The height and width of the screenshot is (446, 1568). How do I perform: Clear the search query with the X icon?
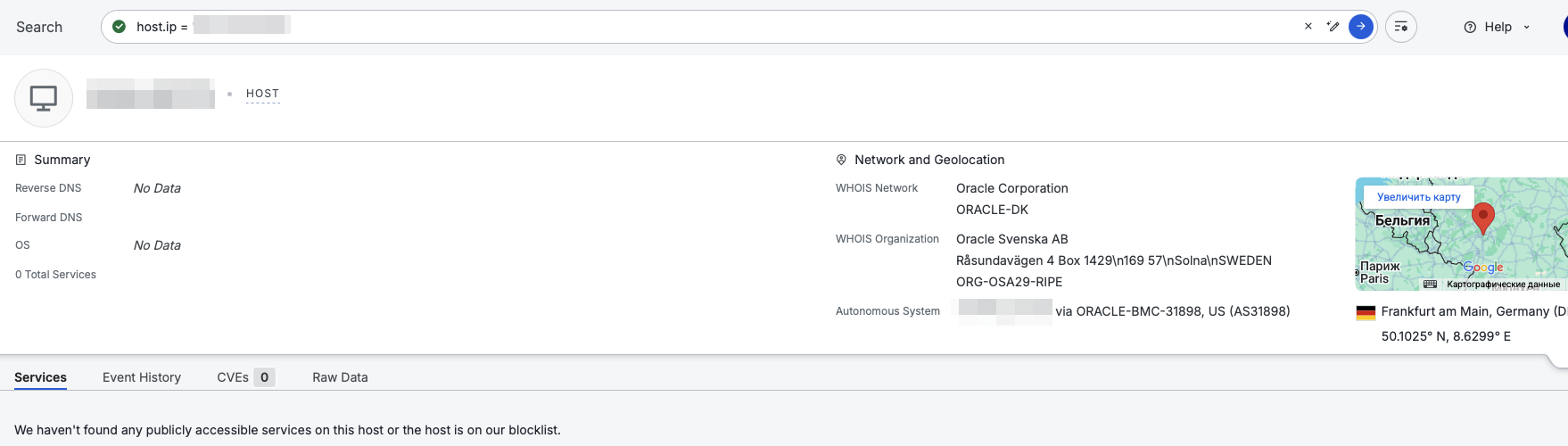(1308, 27)
